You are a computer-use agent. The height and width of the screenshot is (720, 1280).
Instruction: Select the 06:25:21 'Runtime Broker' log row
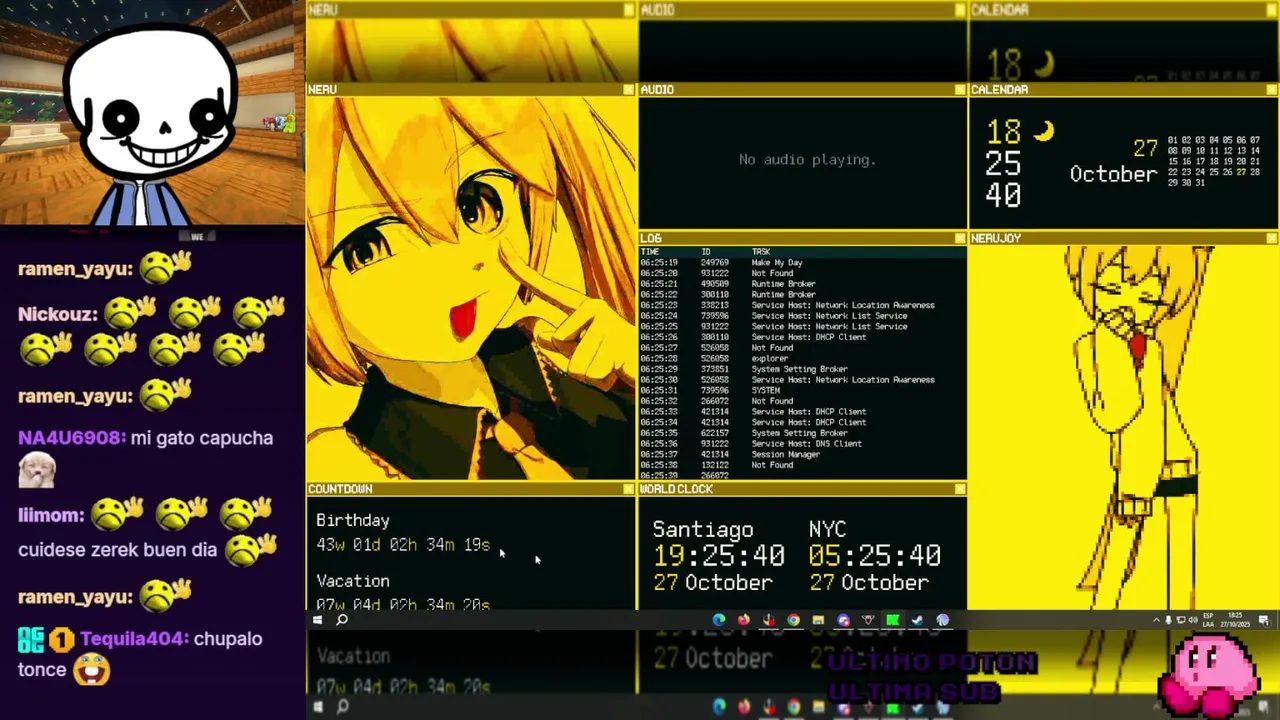click(x=803, y=284)
